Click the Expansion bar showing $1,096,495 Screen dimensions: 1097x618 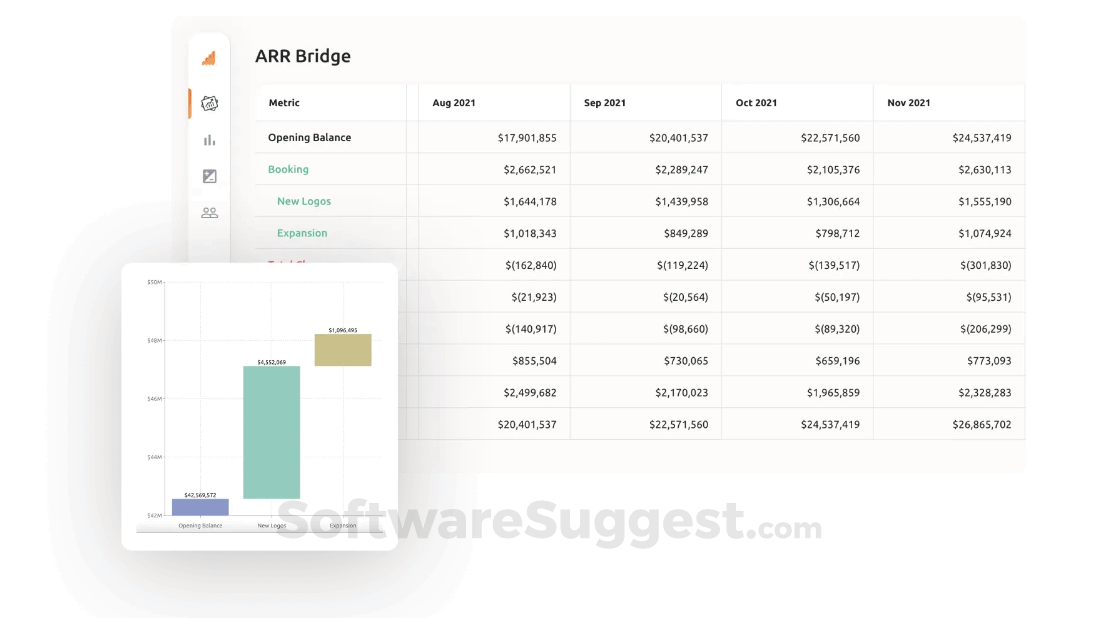(x=342, y=350)
